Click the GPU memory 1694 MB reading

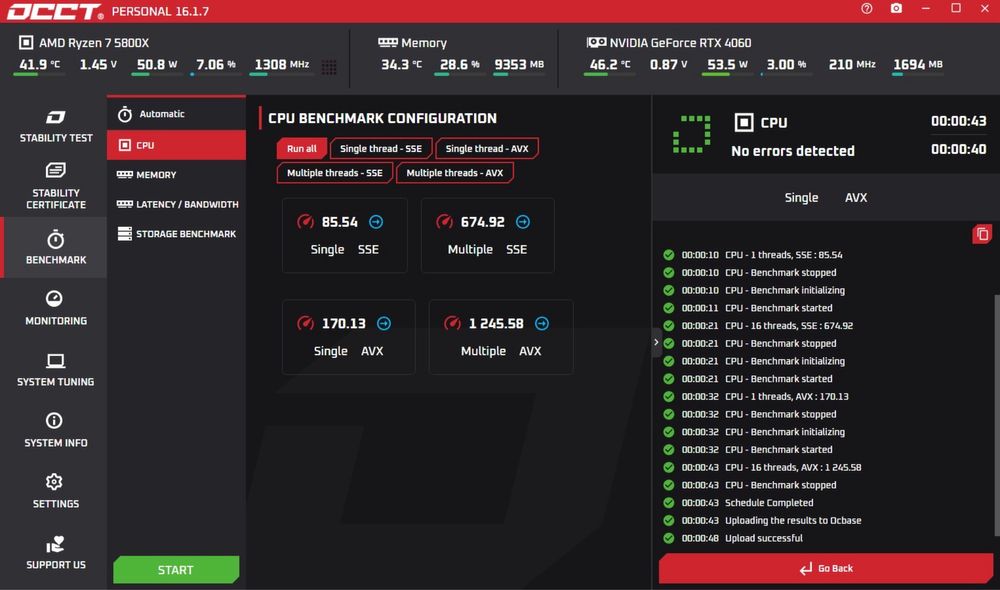pos(918,64)
